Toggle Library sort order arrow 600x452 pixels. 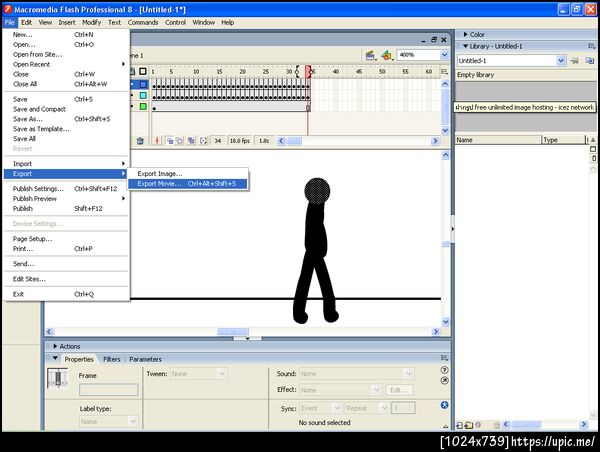point(593,140)
